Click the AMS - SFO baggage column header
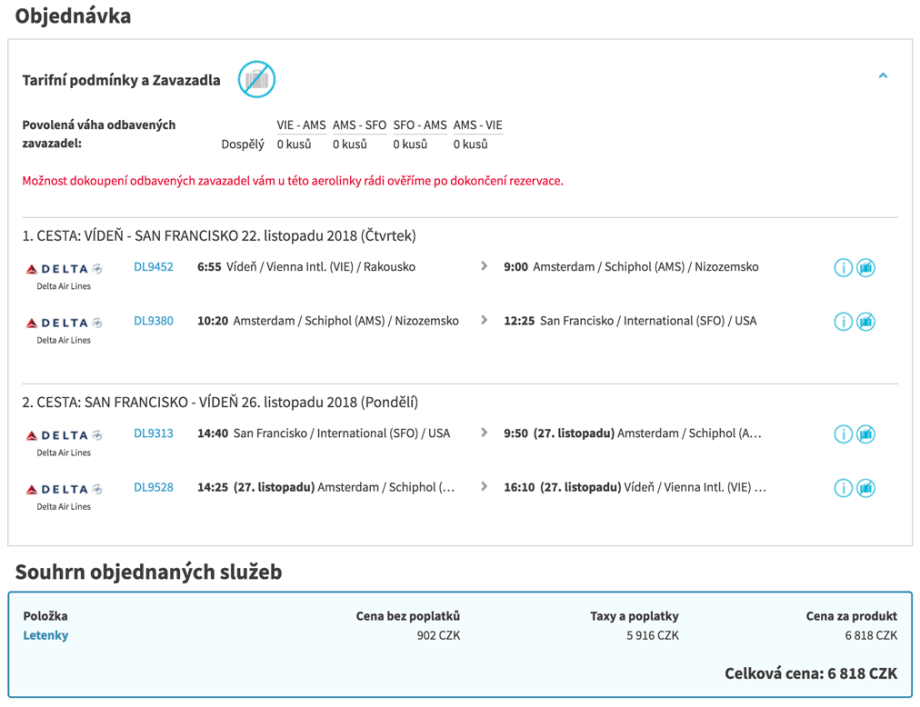The image size is (920, 707). [x=359, y=125]
